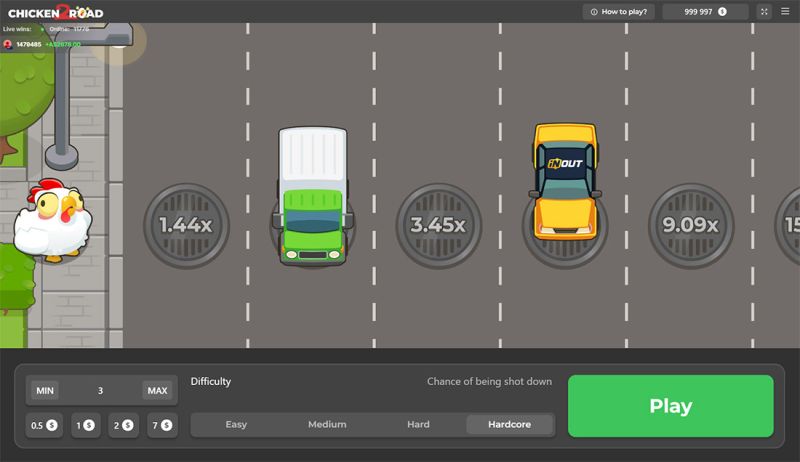Screen dimensions: 800x462
Task: Choose the 0.5 preset bet
Action: click(44, 425)
